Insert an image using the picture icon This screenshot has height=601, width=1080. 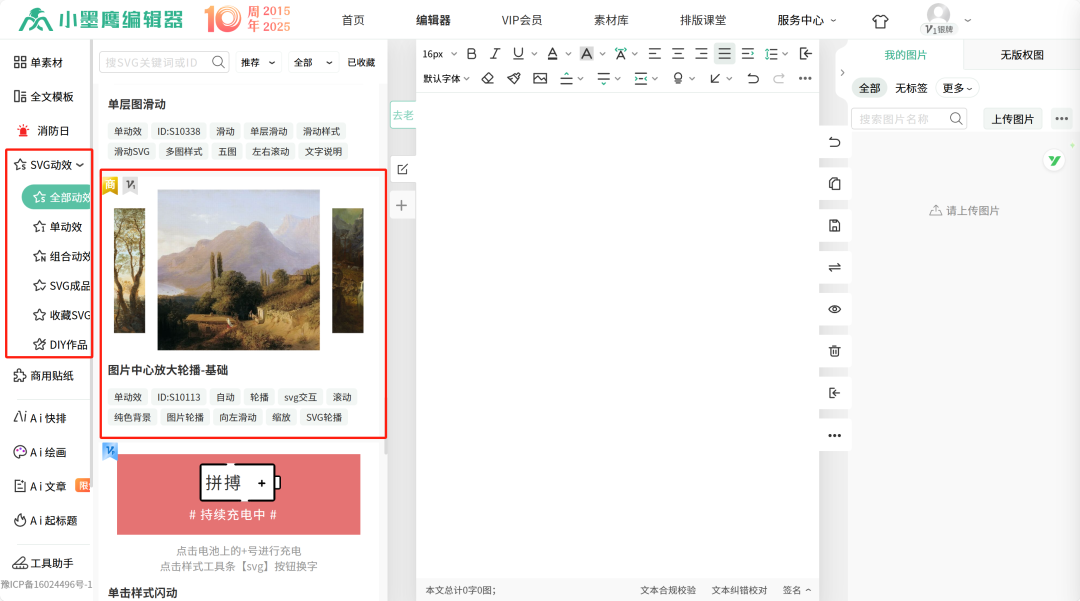coord(540,78)
